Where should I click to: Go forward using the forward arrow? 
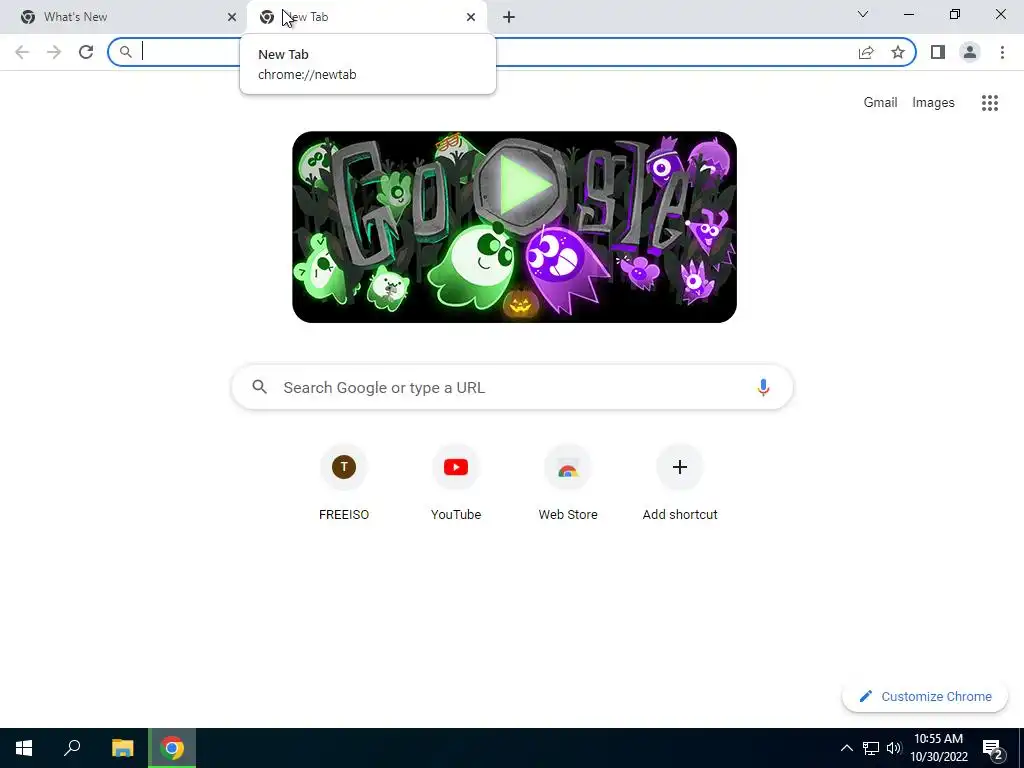[x=54, y=52]
